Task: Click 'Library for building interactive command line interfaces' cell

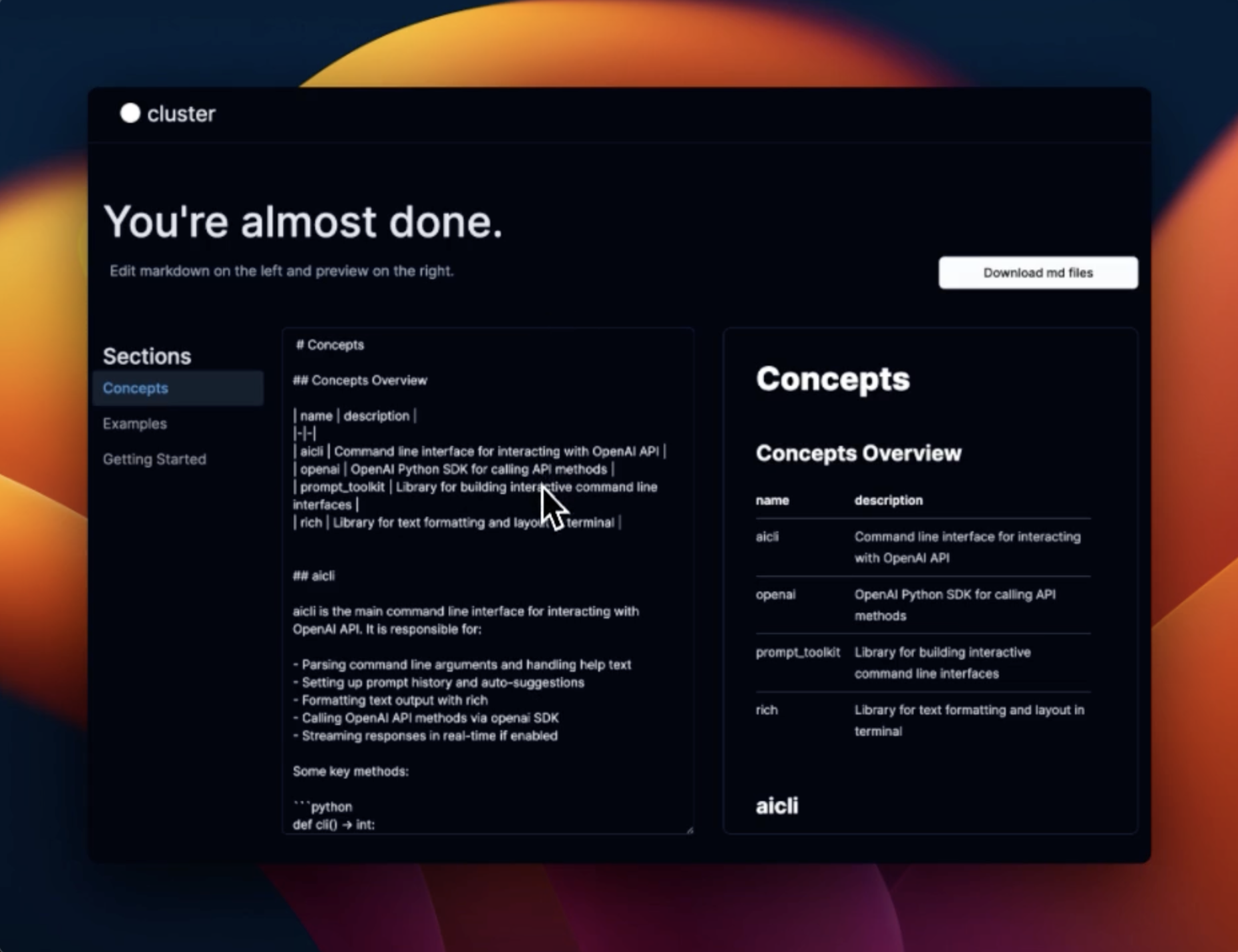Action: click(943, 663)
